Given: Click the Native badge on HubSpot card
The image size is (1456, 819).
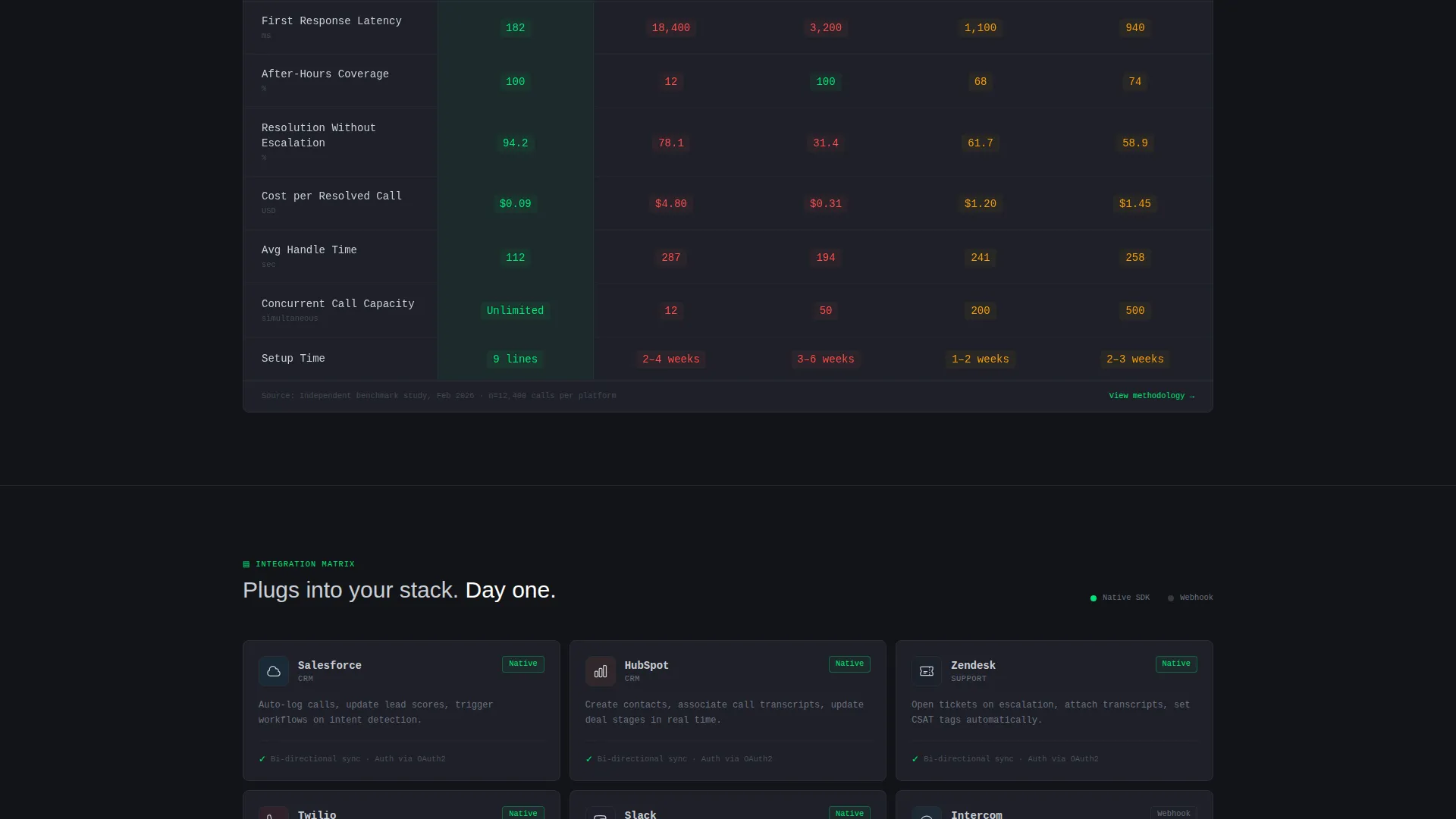Looking at the screenshot, I should [x=849, y=664].
